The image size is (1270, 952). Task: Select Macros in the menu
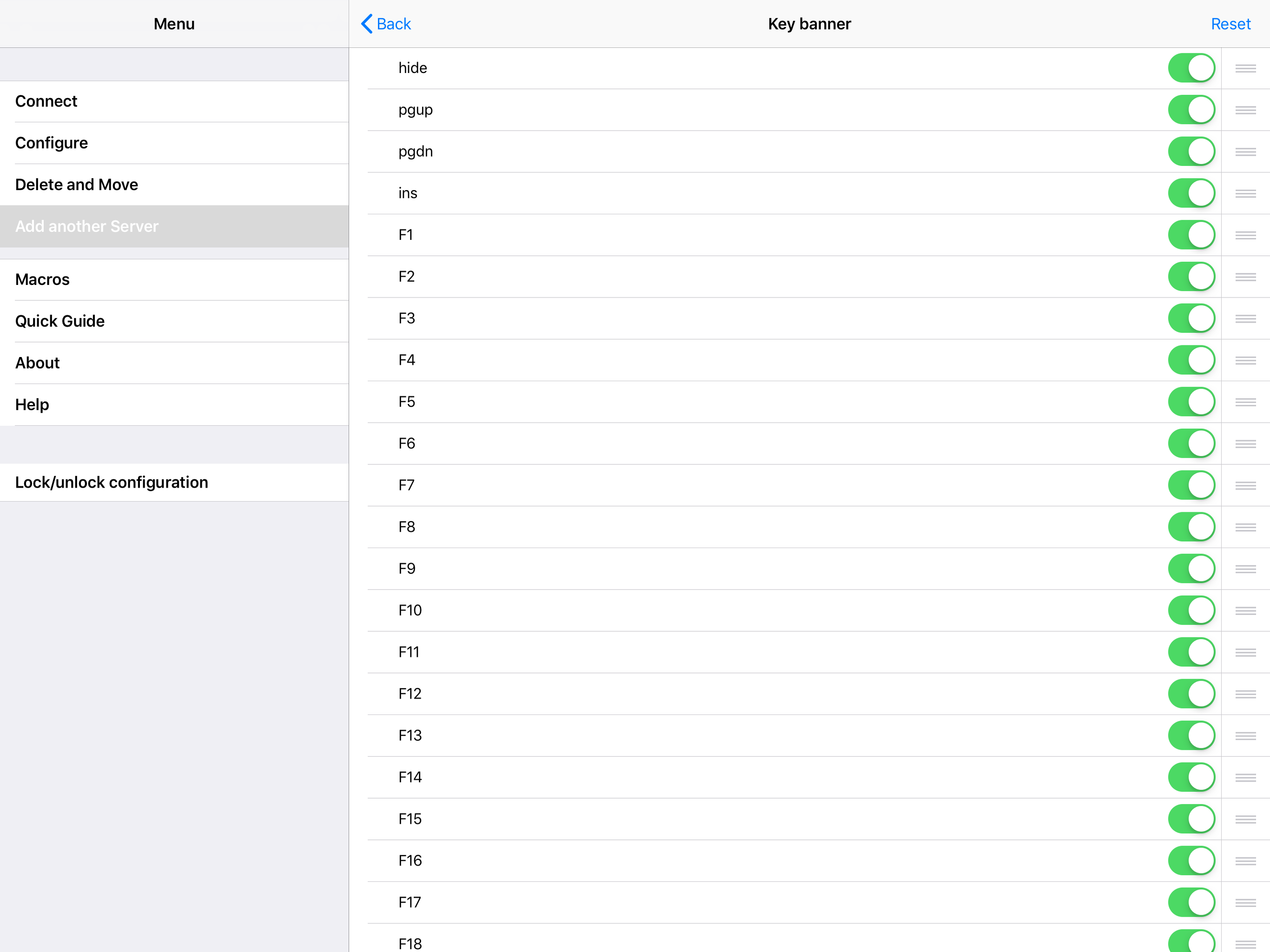[x=42, y=280]
